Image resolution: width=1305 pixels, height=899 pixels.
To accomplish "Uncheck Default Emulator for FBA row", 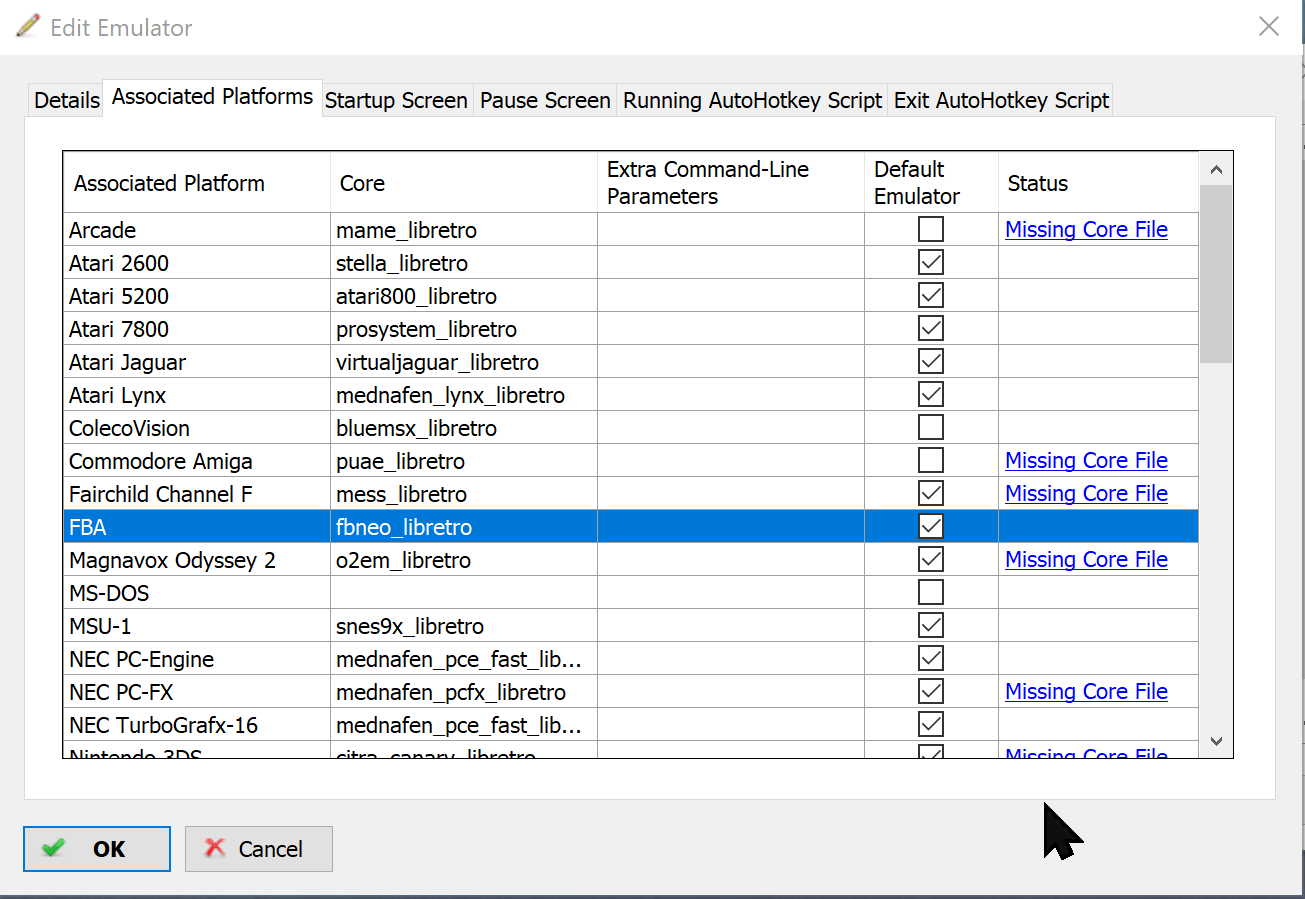I will [931, 526].
